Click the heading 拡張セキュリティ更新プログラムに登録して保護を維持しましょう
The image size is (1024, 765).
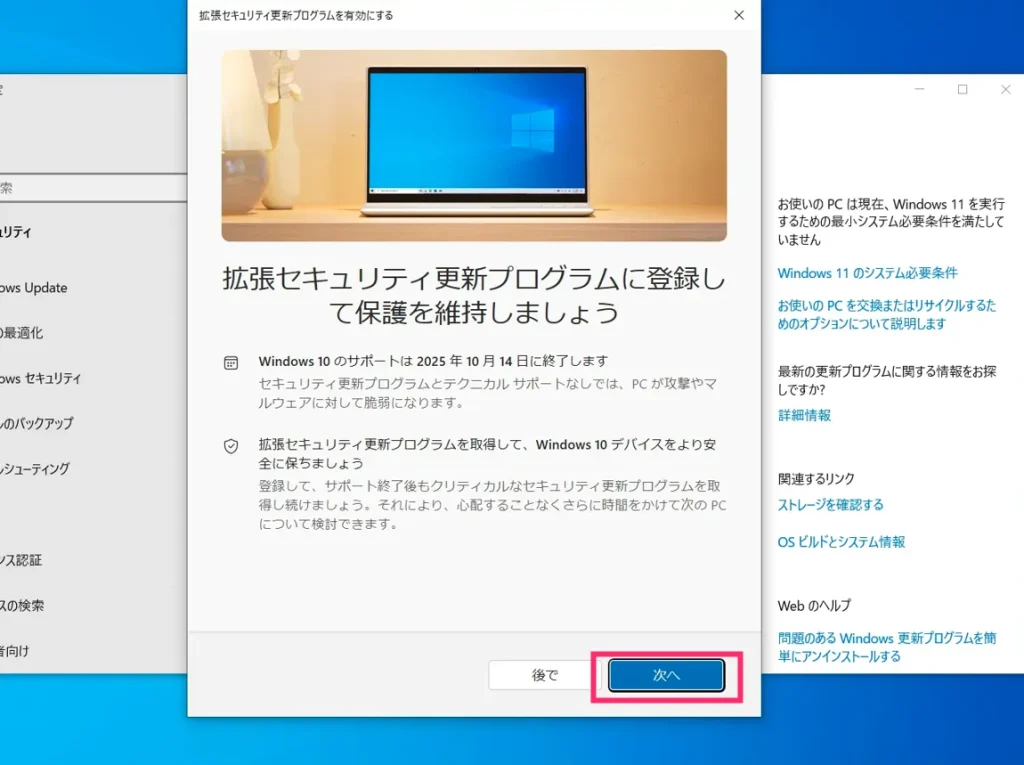pos(474,295)
